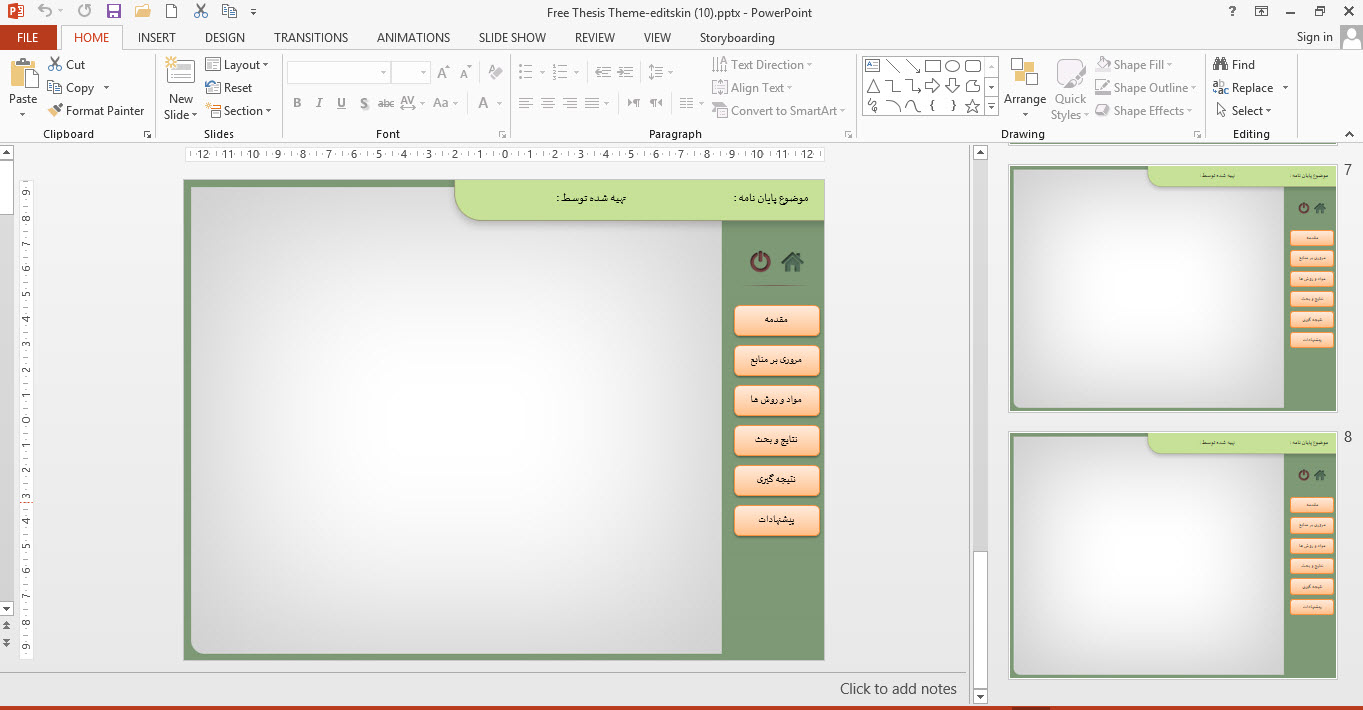This screenshot has width=1363, height=710.
Task: Save the presentation with the floppy disk icon
Action: (113, 11)
